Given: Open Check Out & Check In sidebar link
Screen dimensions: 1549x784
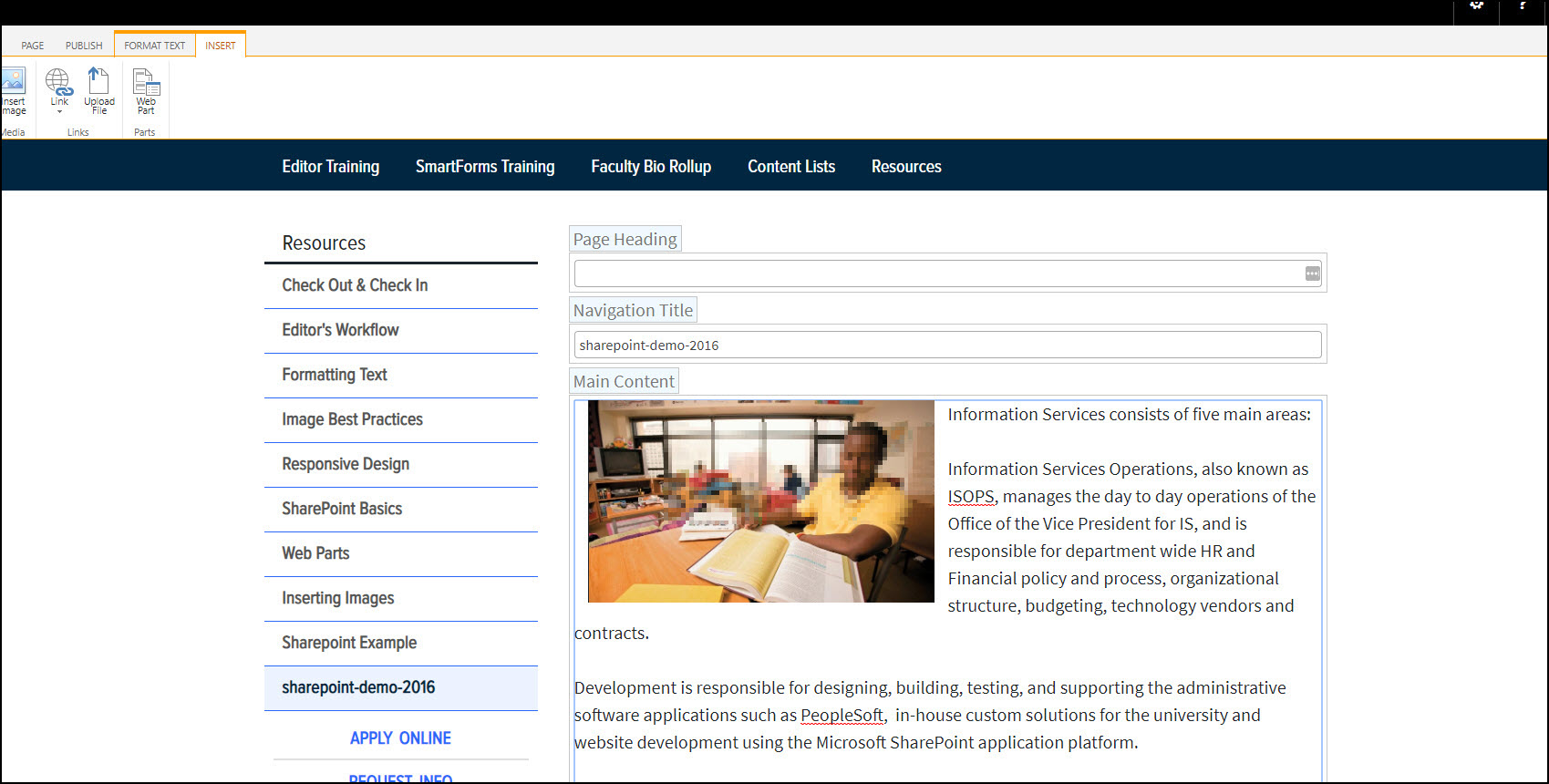Looking at the screenshot, I should pos(355,285).
